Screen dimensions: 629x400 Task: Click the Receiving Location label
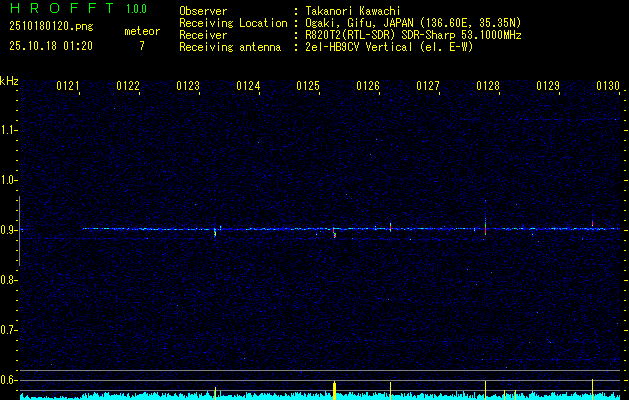[x=233, y=23]
